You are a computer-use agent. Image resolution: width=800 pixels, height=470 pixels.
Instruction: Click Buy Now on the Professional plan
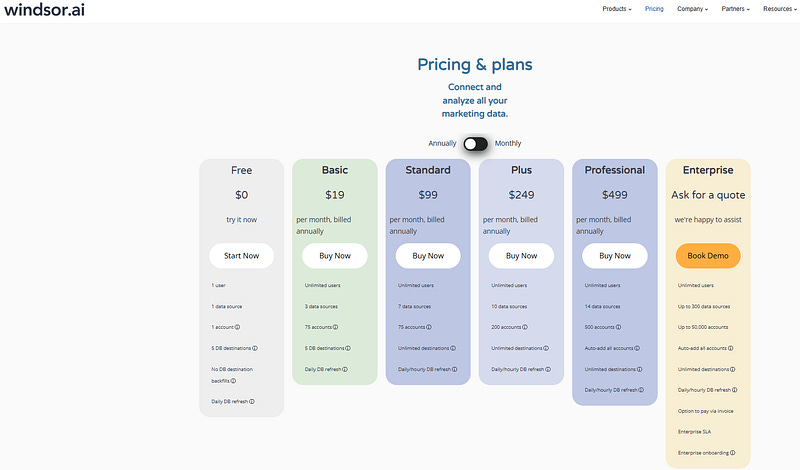[615, 256]
